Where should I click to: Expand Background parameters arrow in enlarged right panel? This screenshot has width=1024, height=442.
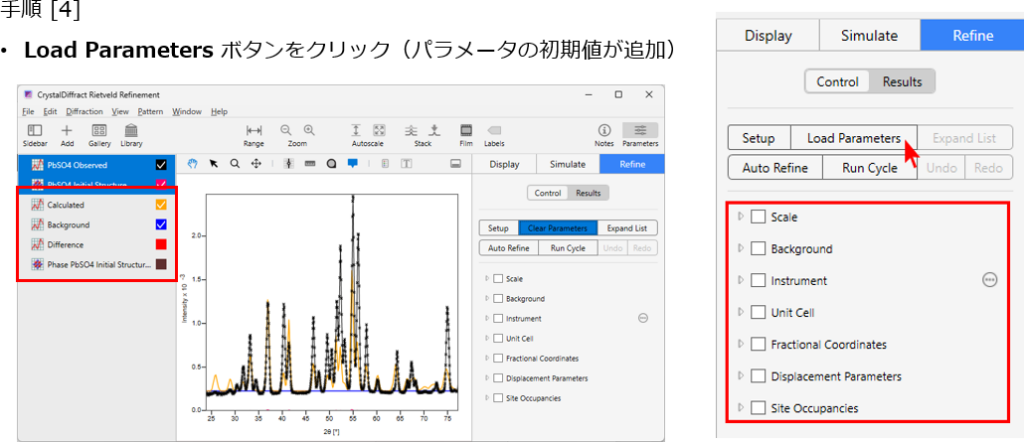click(x=741, y=248)
